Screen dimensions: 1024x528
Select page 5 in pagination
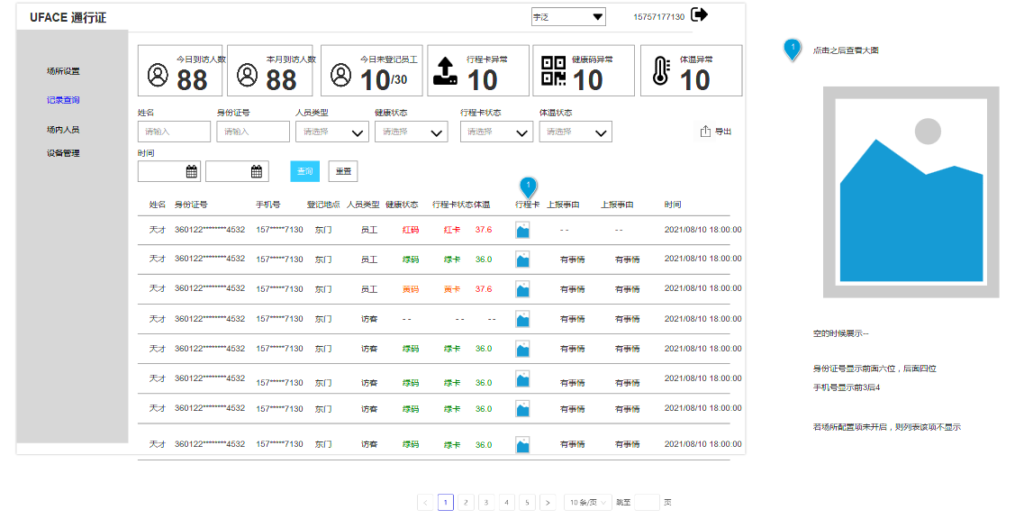pos(527,503)
